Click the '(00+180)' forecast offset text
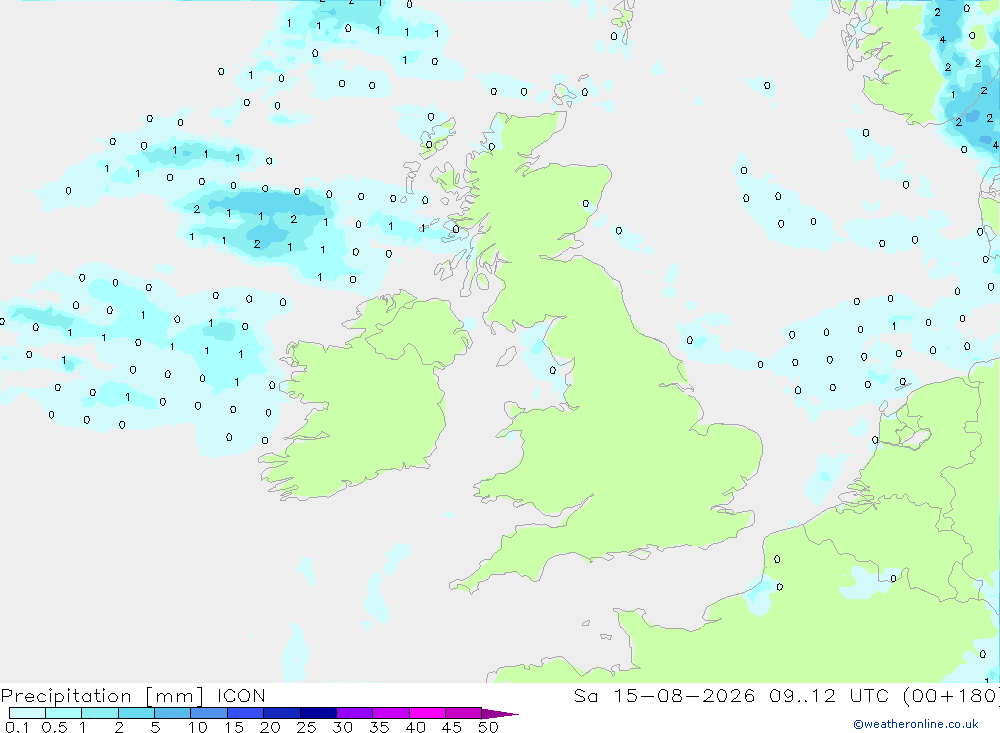Image resolution: width=1000 pixels, height=733 pixels. tap(951, 696)
